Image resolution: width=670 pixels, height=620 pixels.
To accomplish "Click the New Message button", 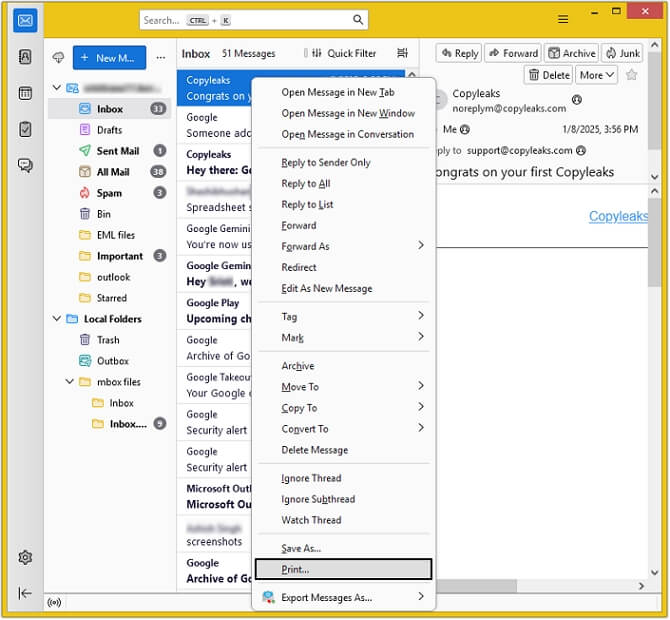I will point(109,58).
